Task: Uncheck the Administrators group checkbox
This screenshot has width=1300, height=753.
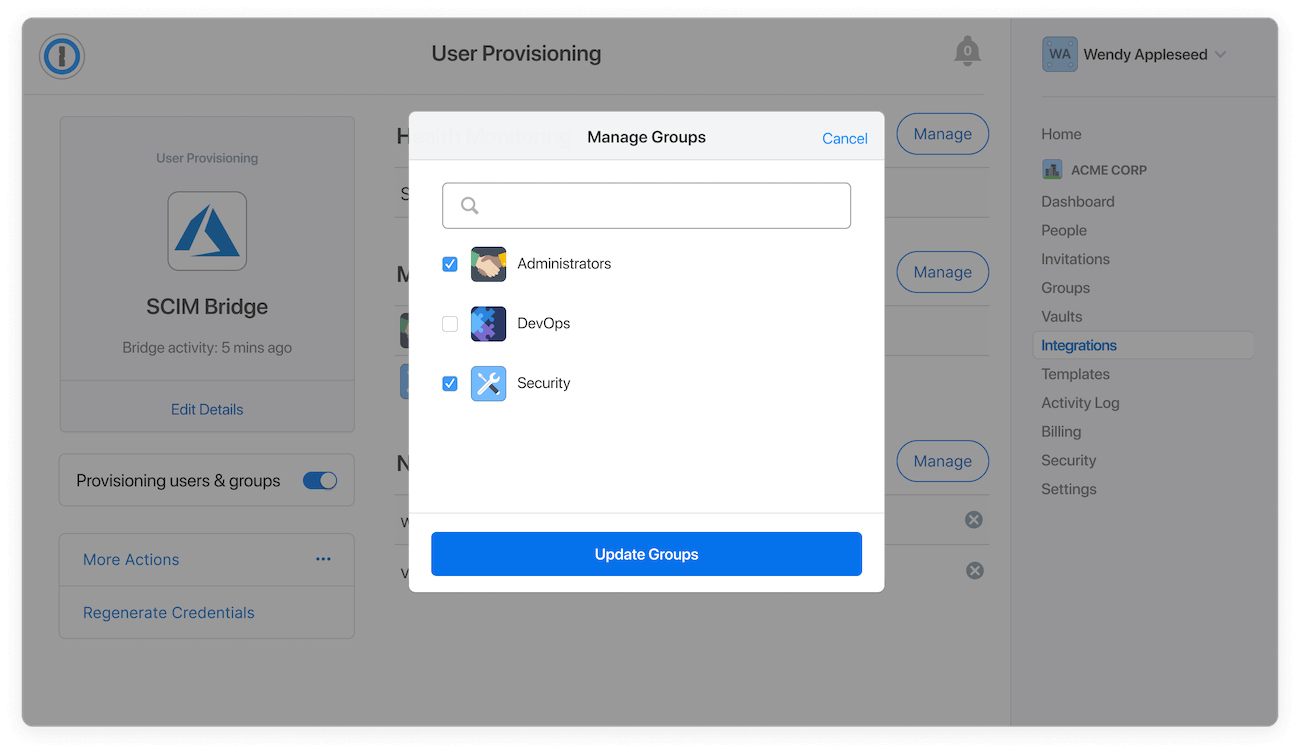Action: click(450, 263)
